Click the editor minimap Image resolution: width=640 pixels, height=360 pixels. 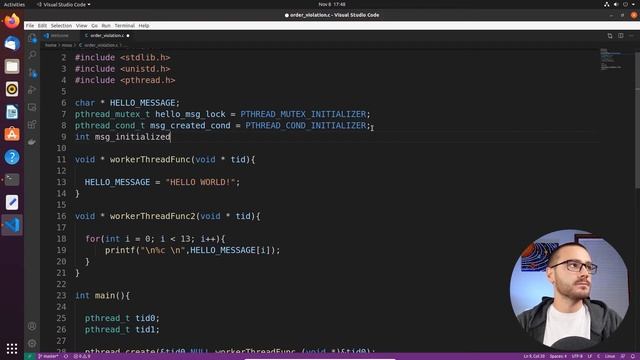pos(612,59)
